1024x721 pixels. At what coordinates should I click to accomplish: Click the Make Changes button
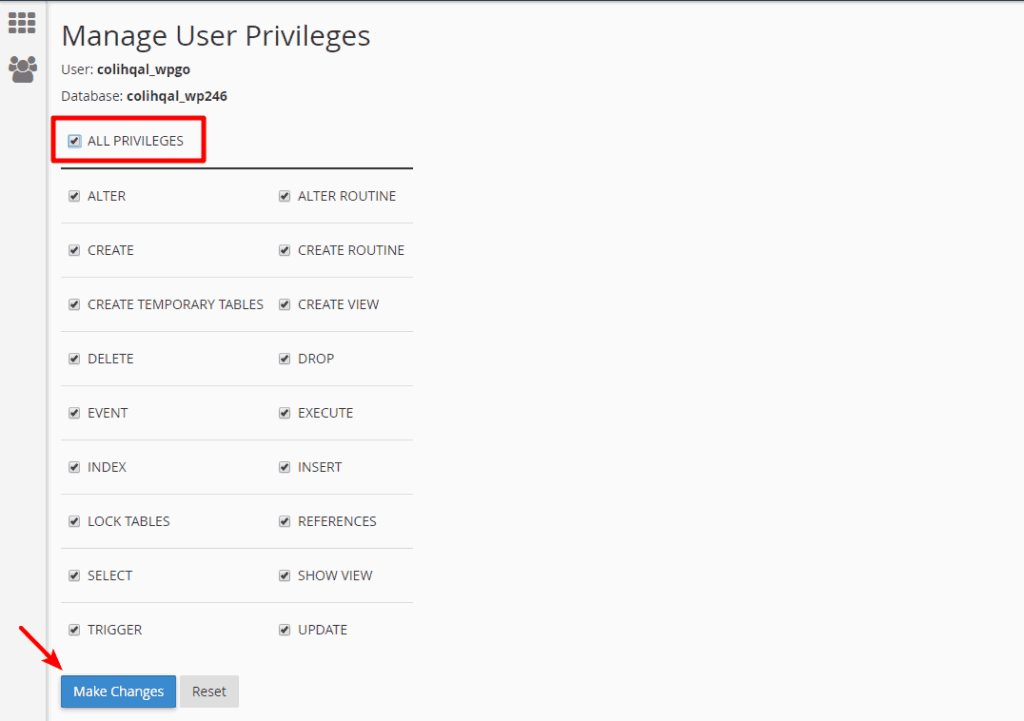tap(118, 692)
